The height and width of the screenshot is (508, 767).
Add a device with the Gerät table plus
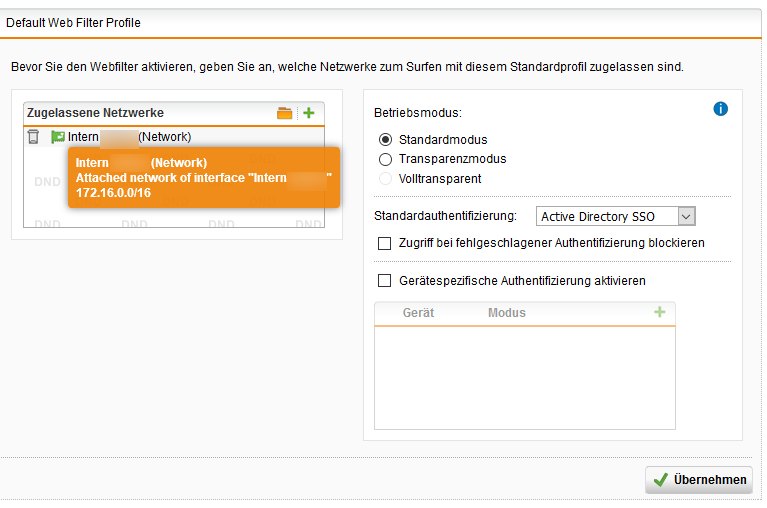pyautogui.click(x=659, y=313)
